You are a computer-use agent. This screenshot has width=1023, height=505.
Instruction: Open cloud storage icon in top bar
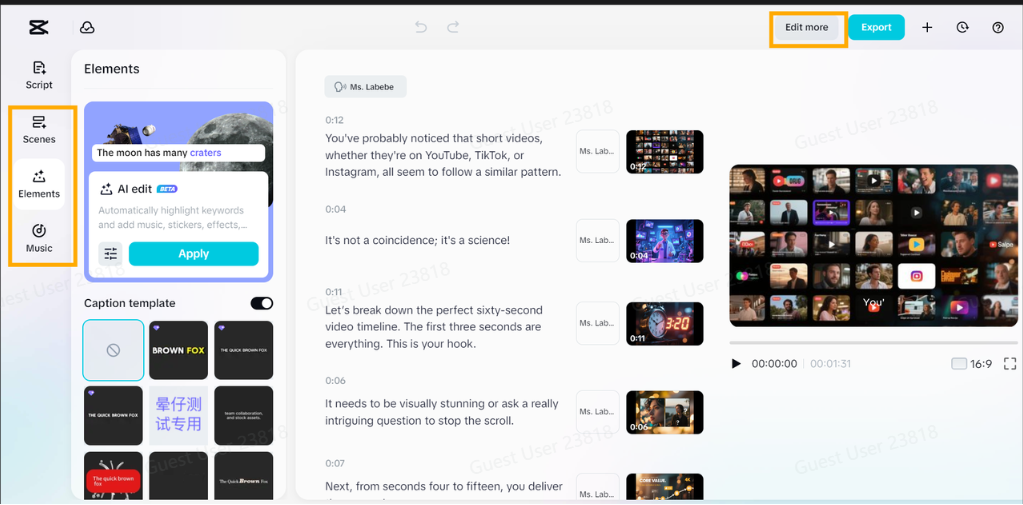pos(87,28)
